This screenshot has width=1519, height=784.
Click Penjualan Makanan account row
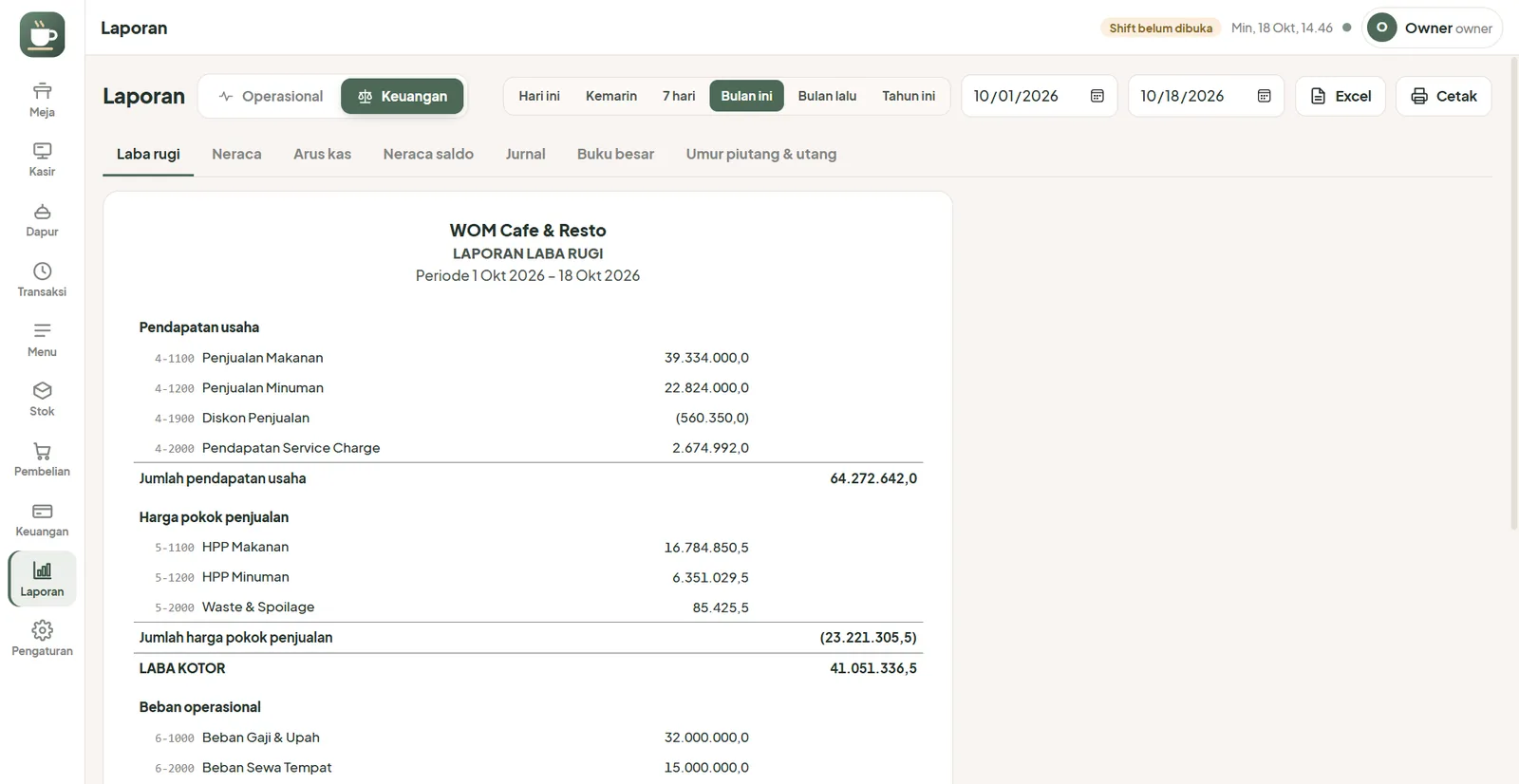click(x=528, y=358)
